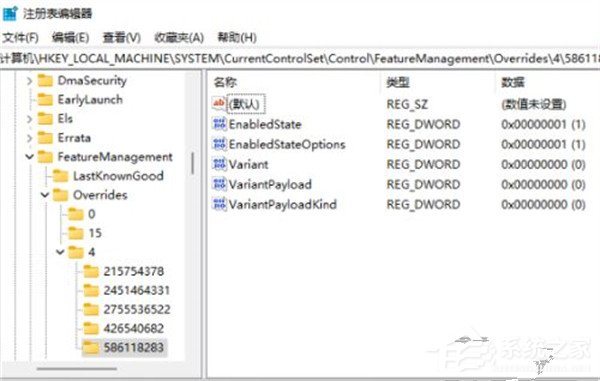Select the EarlyLaunch tree label
This screenshot has height=381, width=600.
click(90, 100)
